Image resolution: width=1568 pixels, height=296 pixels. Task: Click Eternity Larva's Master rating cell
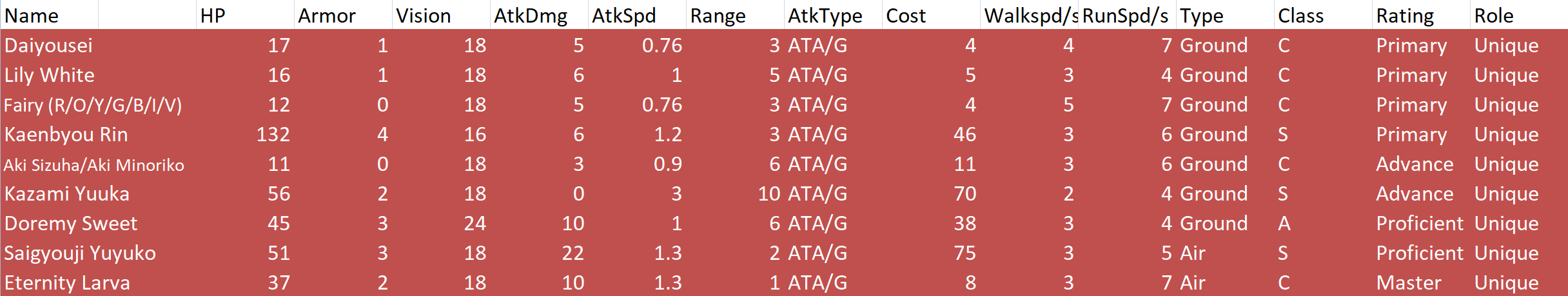[1409, 282]
